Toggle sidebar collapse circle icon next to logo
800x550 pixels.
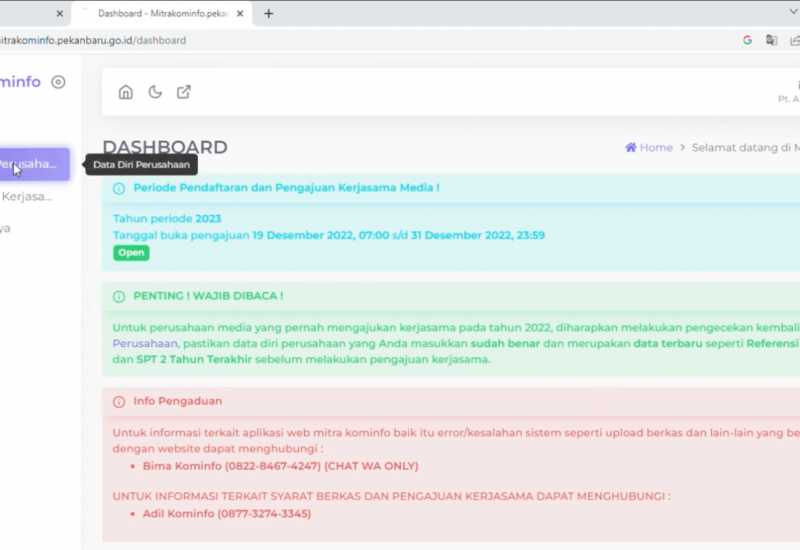pyautogui.click(x=58, y=82)
